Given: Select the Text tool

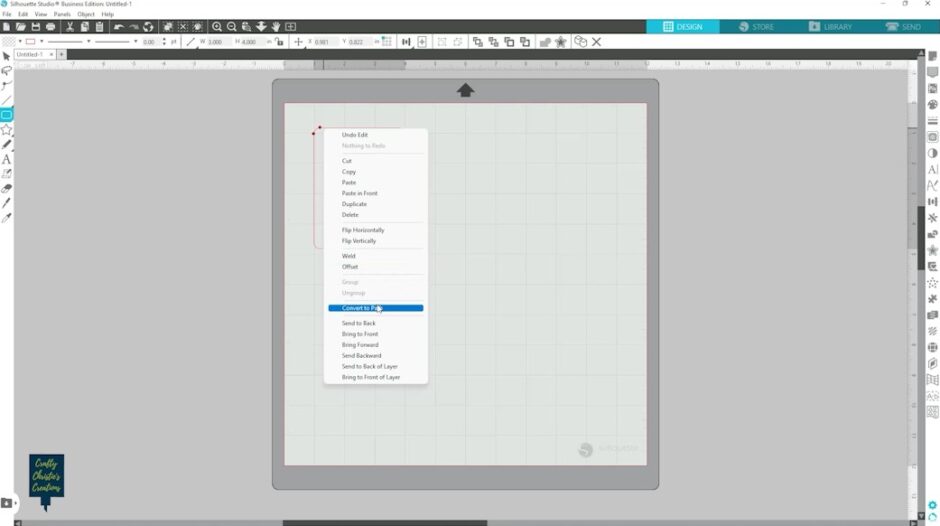Looking at the screenshot, I should [x=6, y=159].
